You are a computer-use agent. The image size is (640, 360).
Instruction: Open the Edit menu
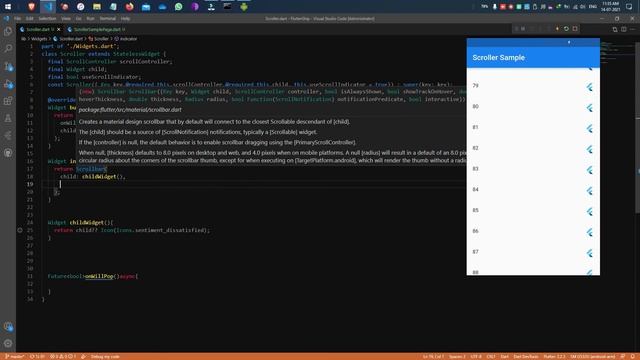[29, 19]
